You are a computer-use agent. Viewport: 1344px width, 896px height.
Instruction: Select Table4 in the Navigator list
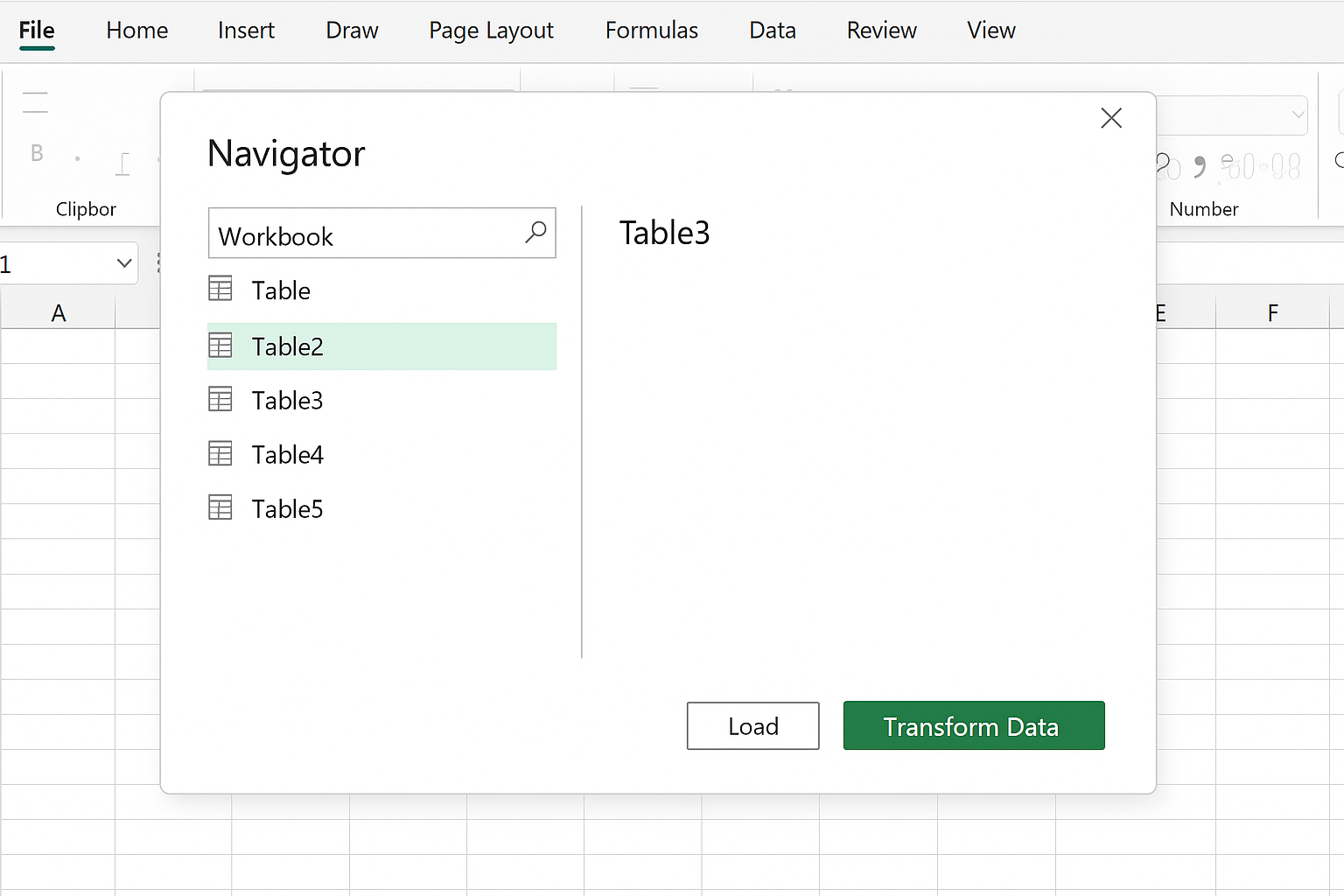coord(381,455)
